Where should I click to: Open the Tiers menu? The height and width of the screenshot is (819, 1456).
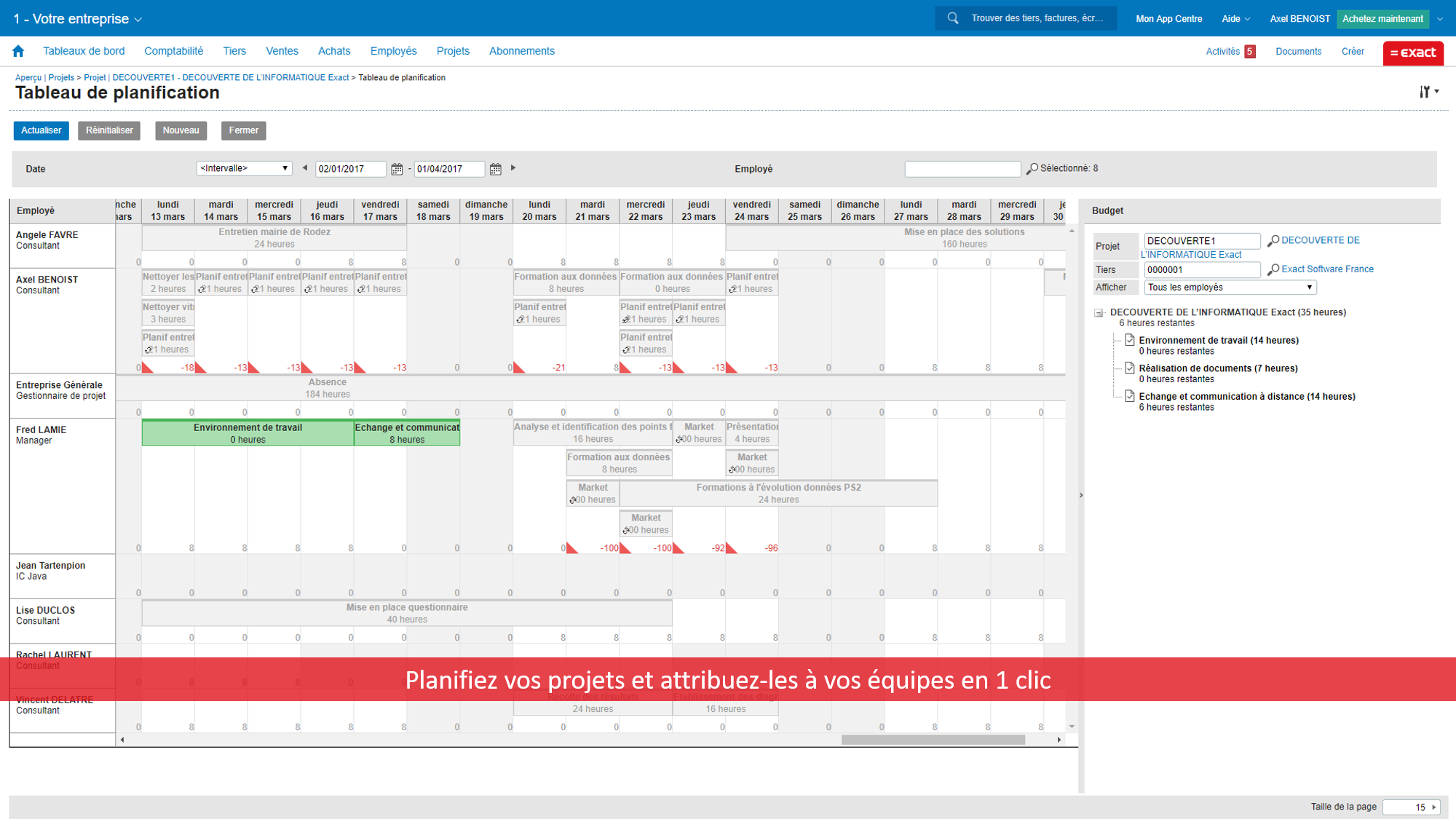click(x=234, y=51)
